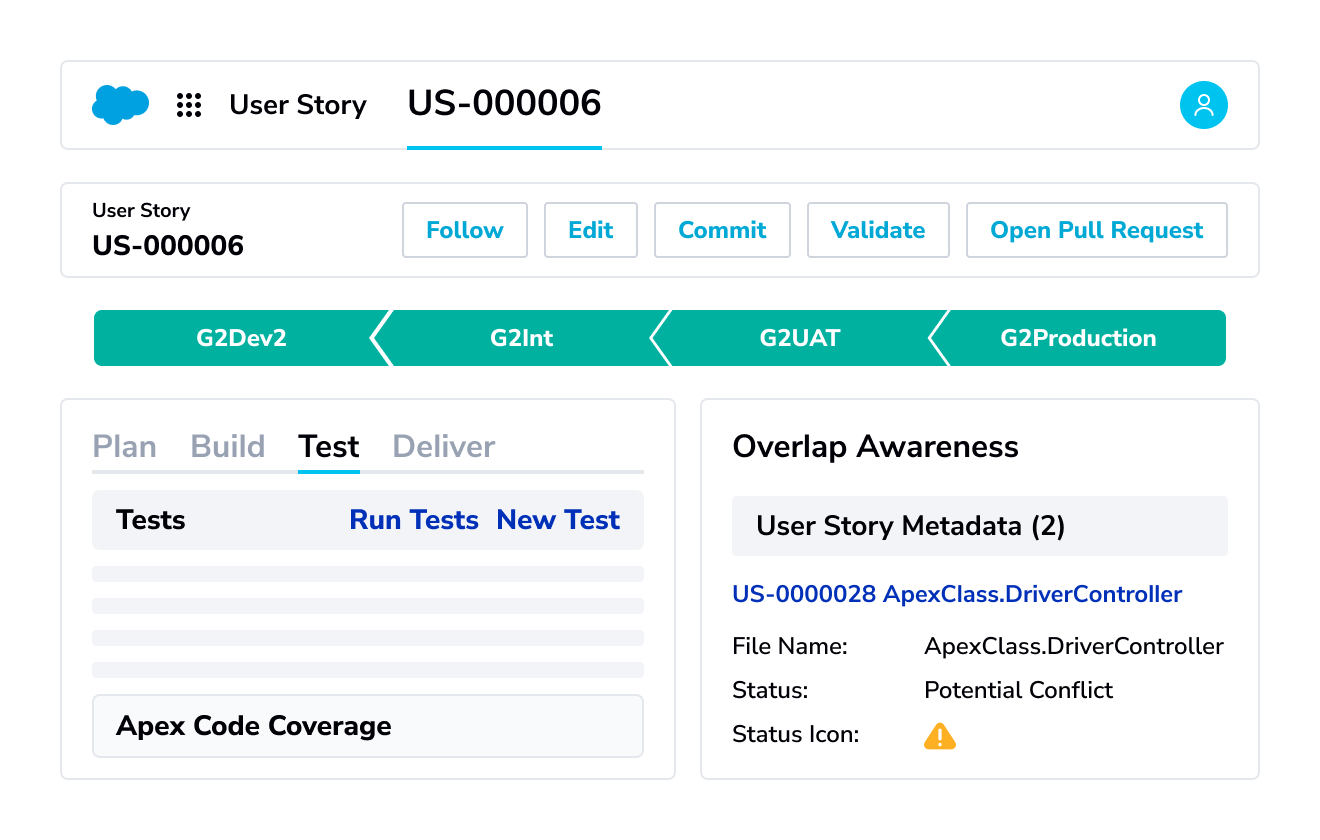Click the Salesforce cloud logo
Viewport: 1320px width, 840px height.
(120, 104)
